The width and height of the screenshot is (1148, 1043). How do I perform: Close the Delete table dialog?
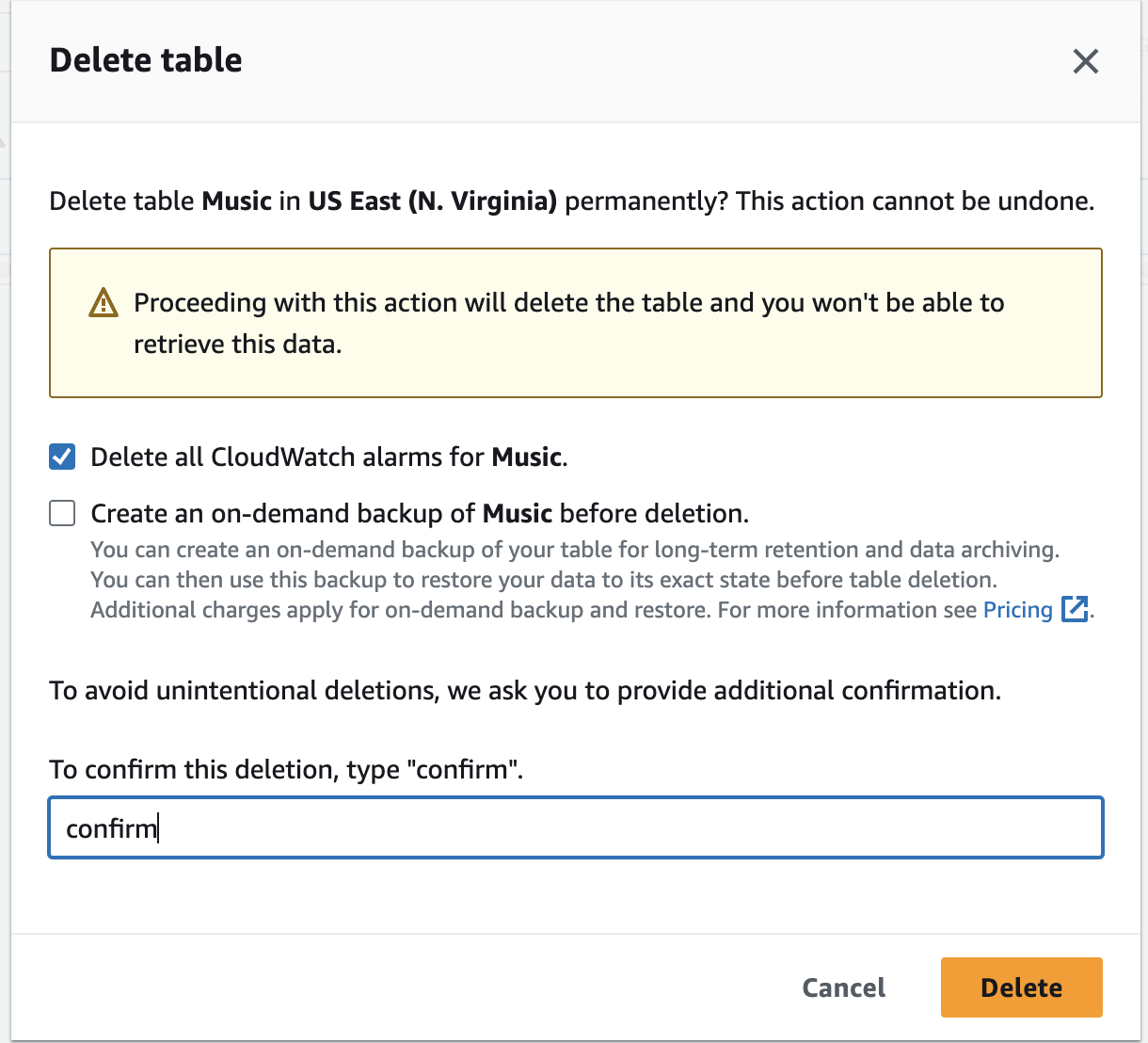[x=1085, y=61]
